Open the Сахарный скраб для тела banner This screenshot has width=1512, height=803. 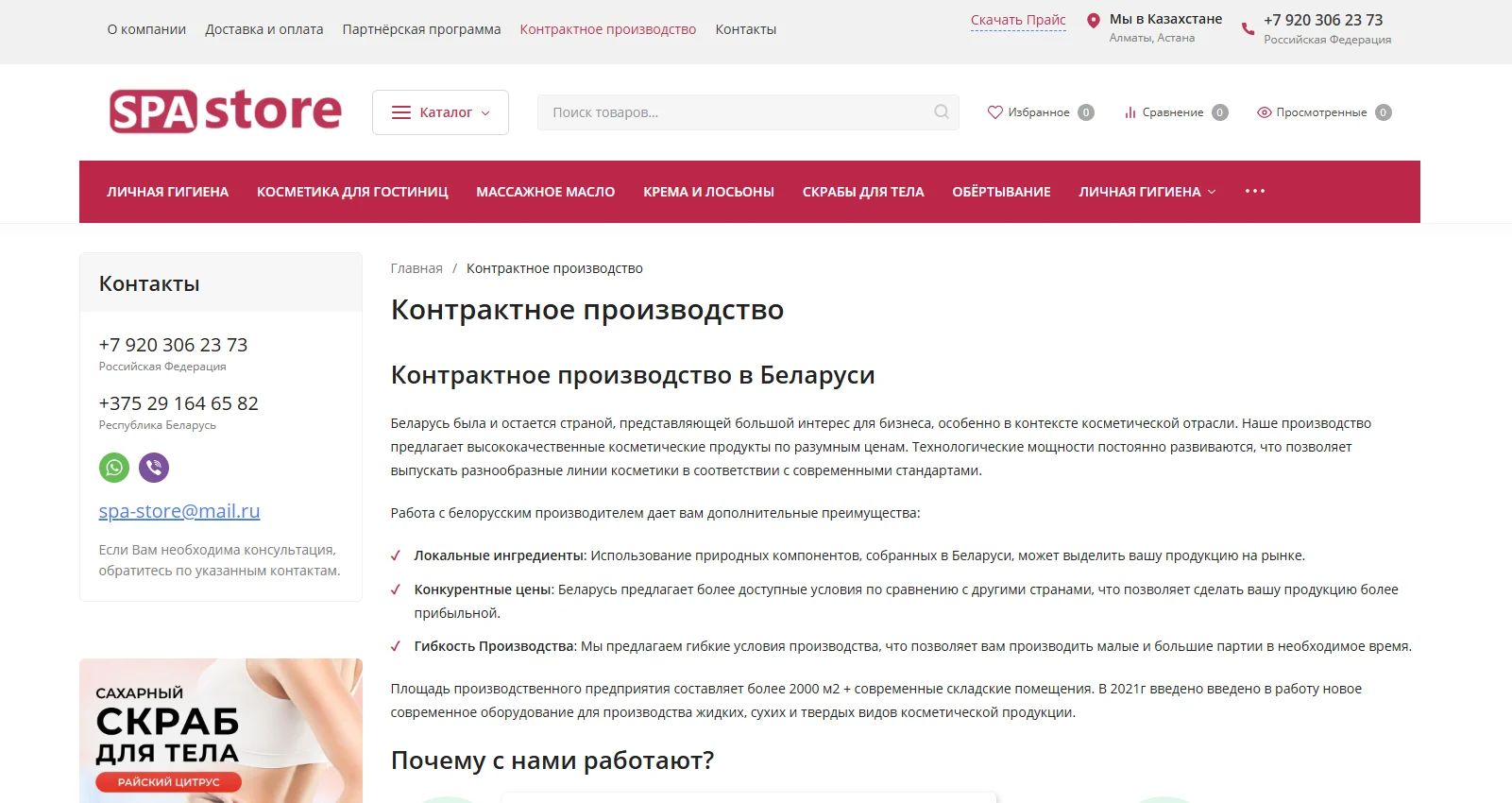coord(221,730)
